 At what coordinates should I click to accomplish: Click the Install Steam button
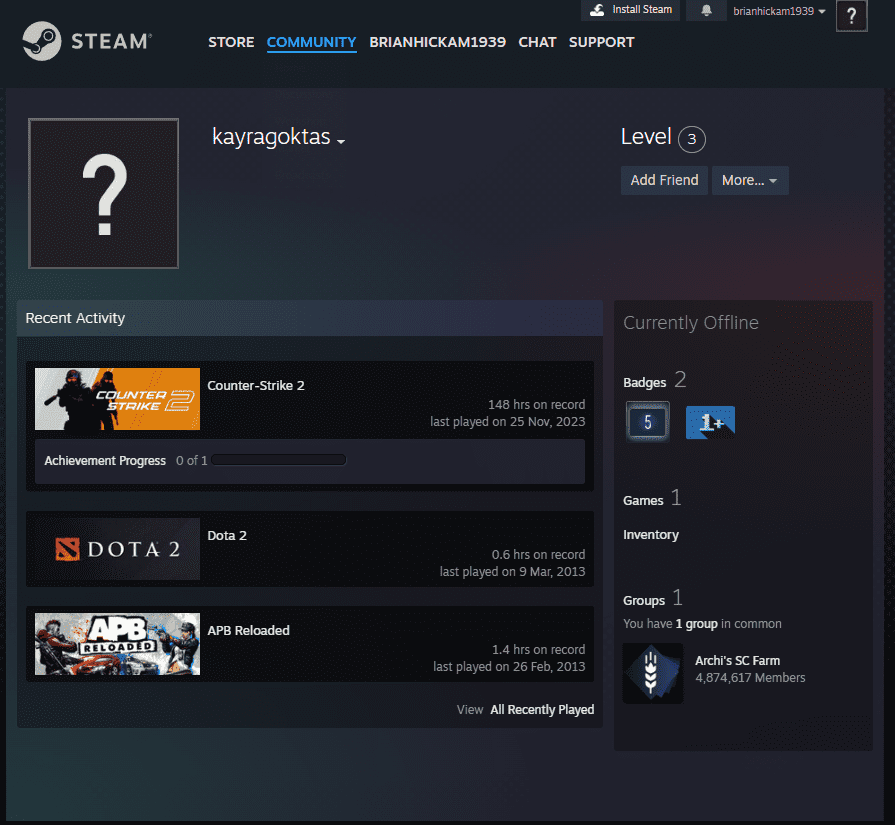click(x=631, y=10)
